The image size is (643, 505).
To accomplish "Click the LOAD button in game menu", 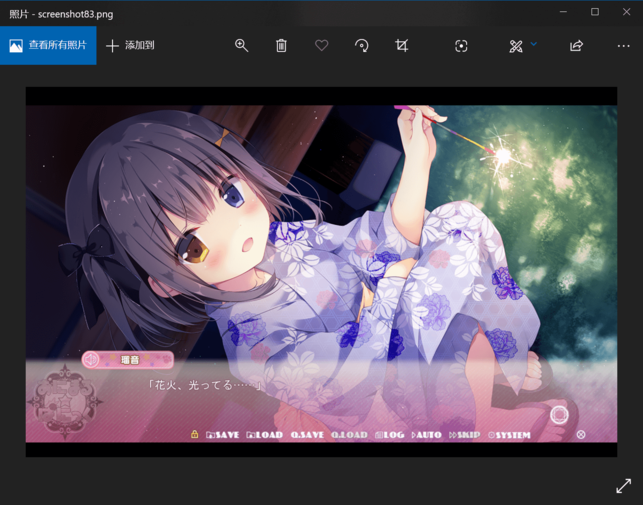I will pos(265,435).
